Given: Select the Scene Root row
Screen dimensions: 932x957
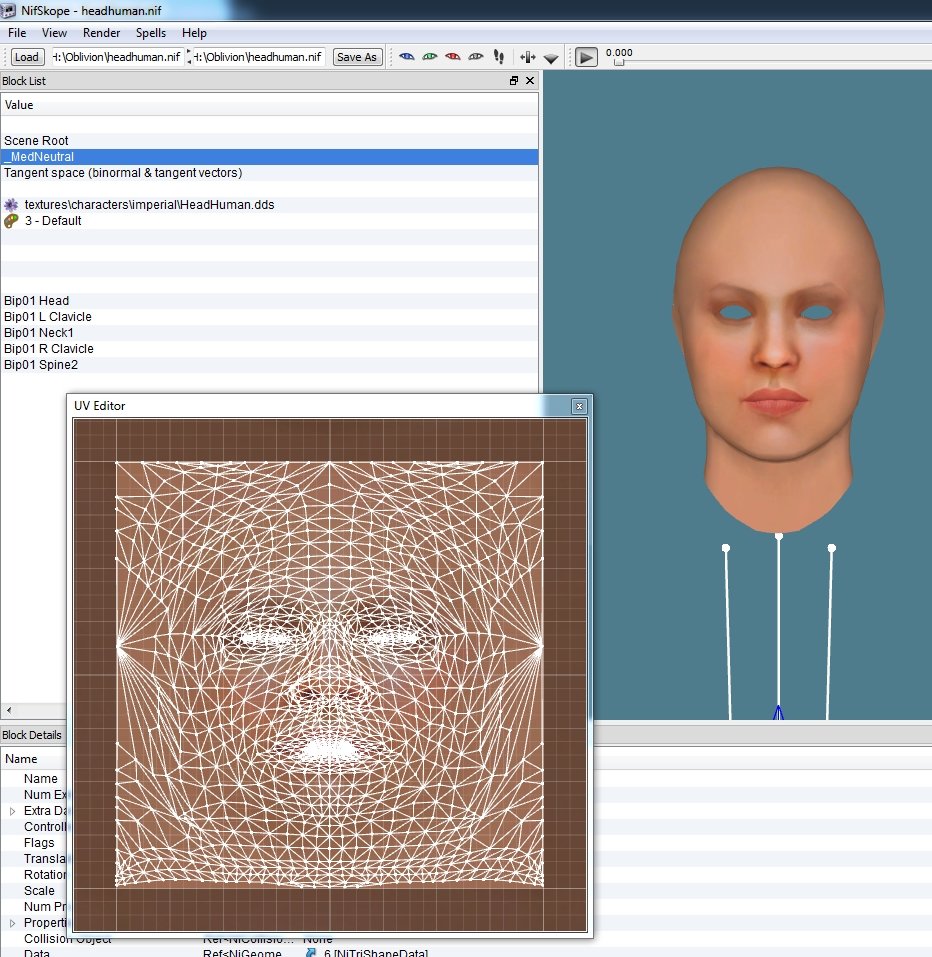Looking at the screenshot, I should point(269,140).
